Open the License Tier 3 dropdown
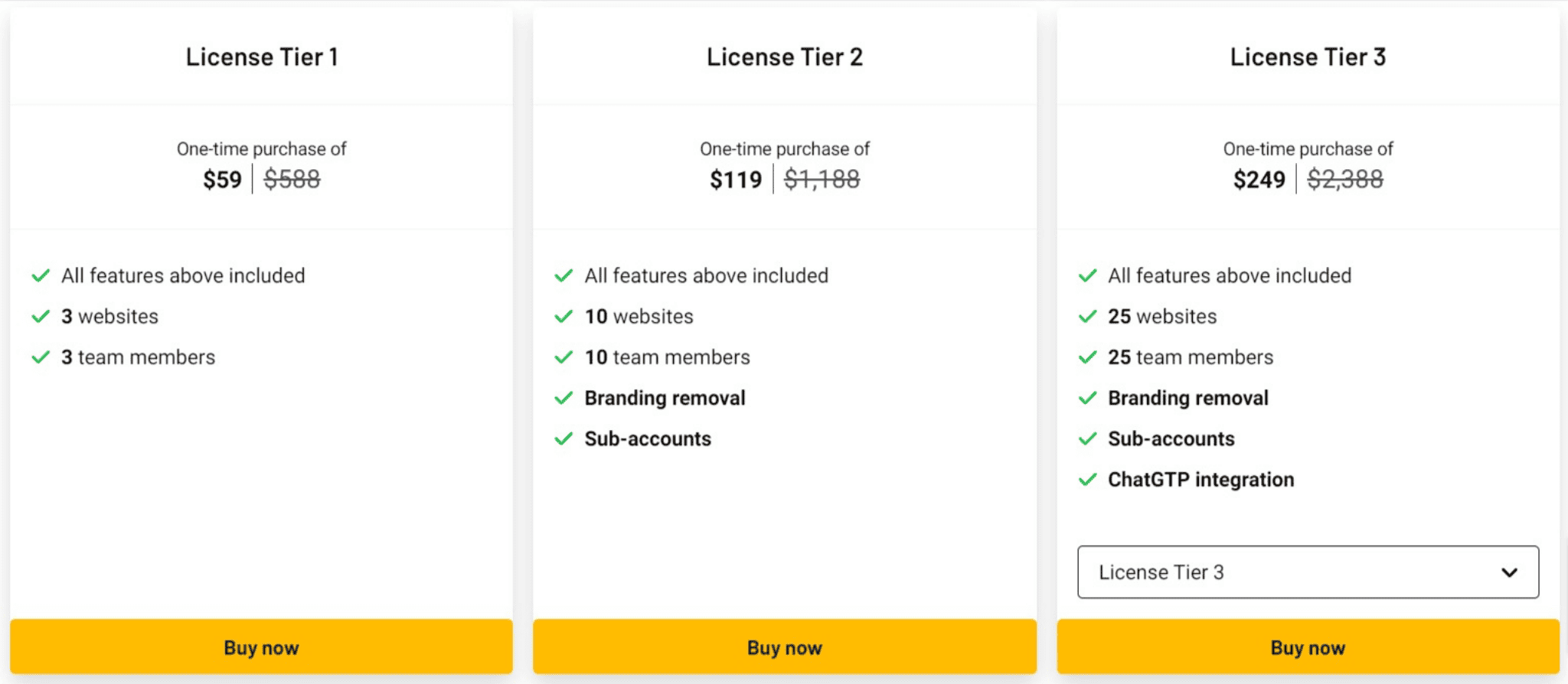The image size is (1568, 684). tap(1308, 572)
